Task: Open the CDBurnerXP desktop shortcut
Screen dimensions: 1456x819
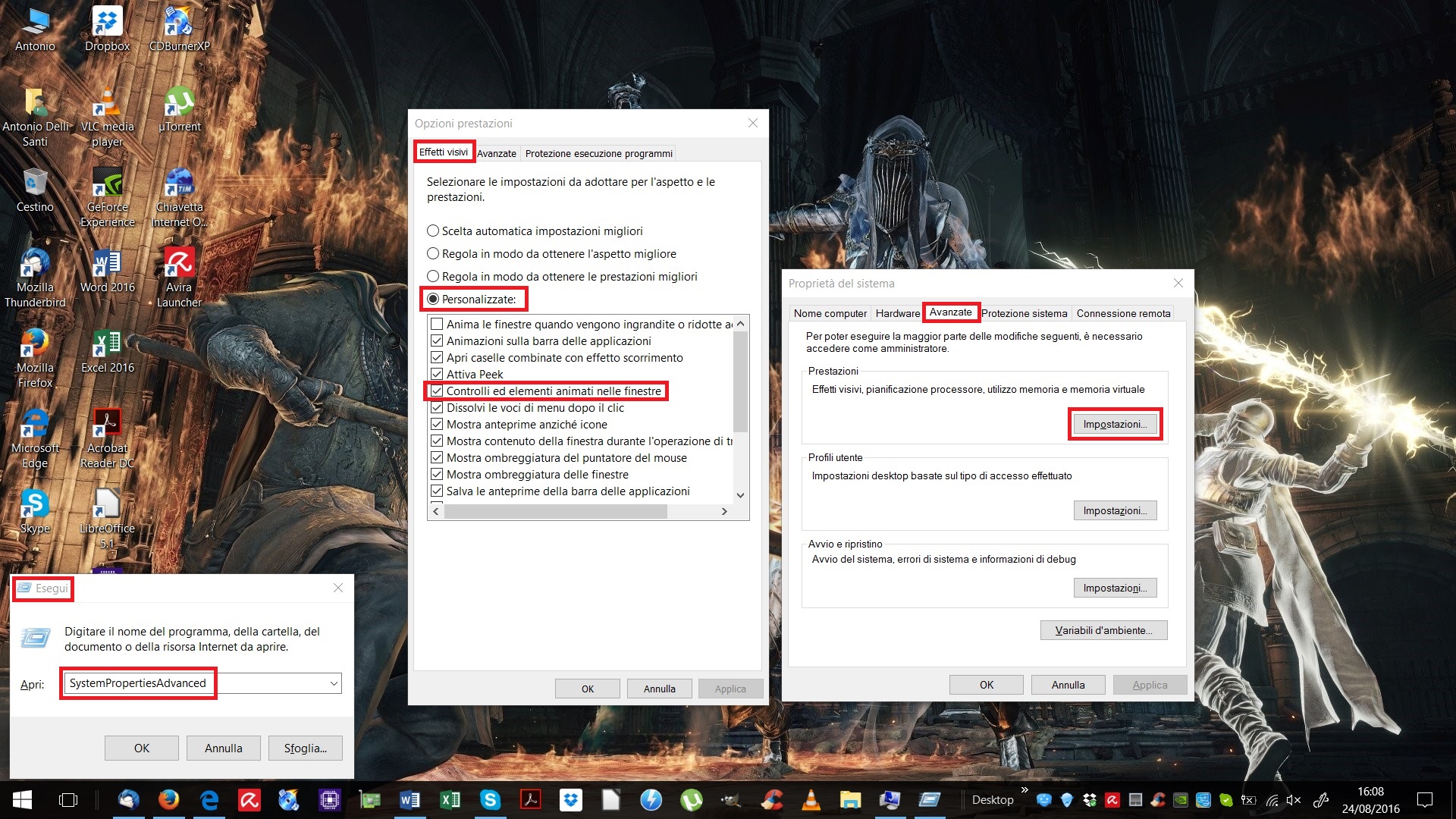Action: [179, 29]
